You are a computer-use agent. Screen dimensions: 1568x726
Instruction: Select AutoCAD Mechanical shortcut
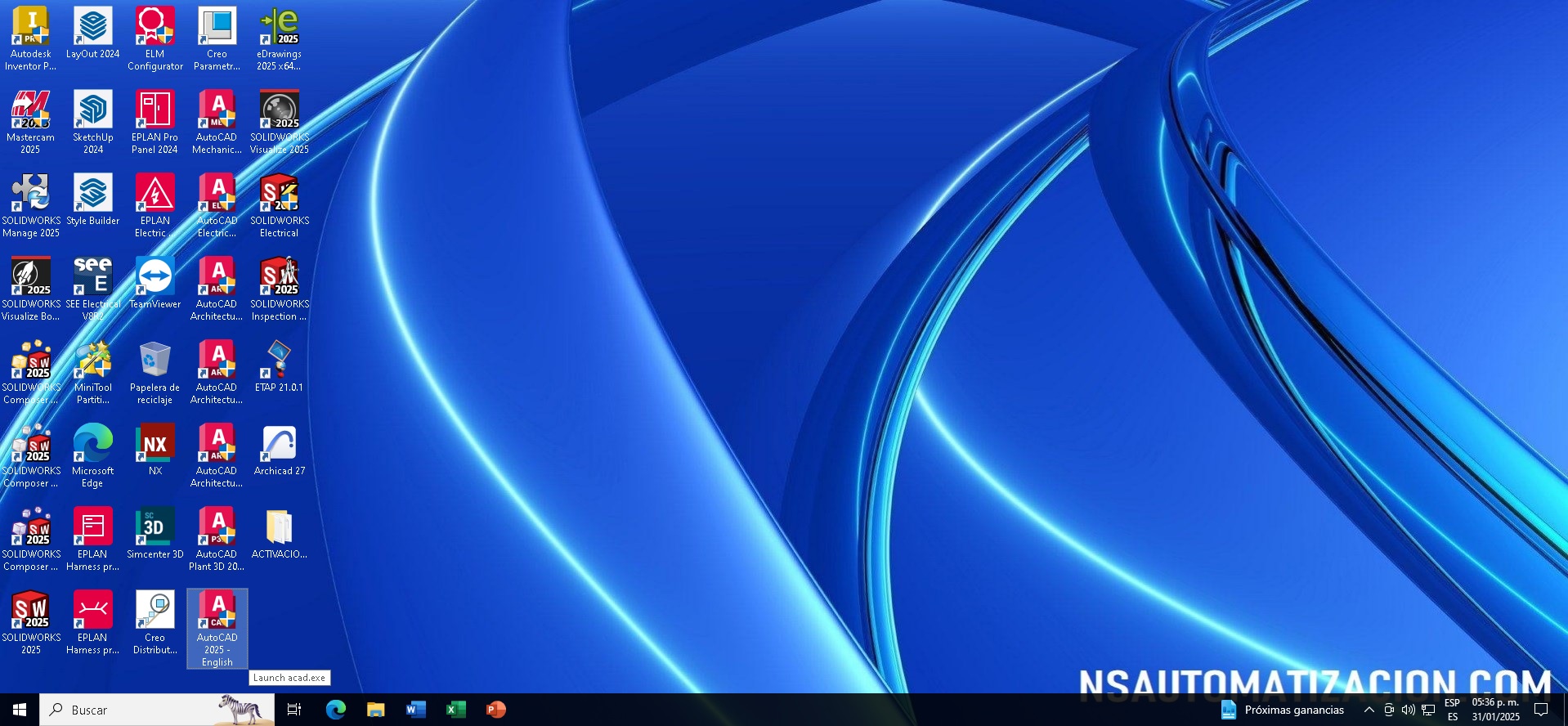(217, 122)
